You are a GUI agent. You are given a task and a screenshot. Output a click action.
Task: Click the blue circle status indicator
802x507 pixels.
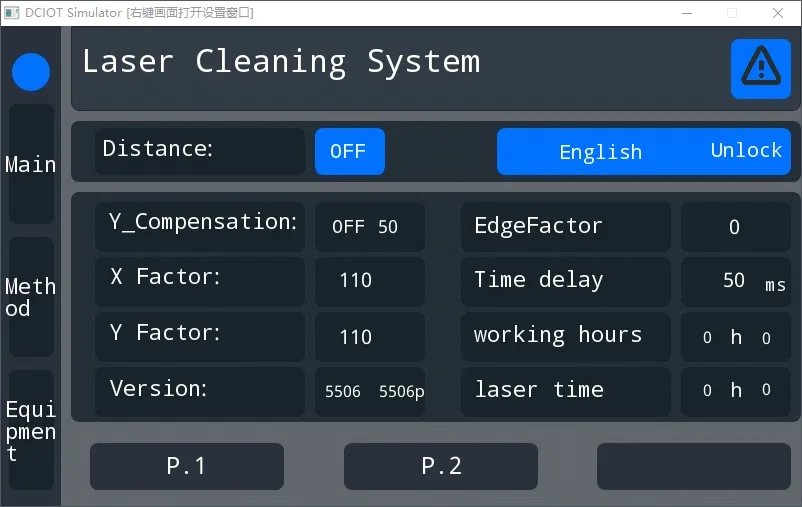pos(31,72)
